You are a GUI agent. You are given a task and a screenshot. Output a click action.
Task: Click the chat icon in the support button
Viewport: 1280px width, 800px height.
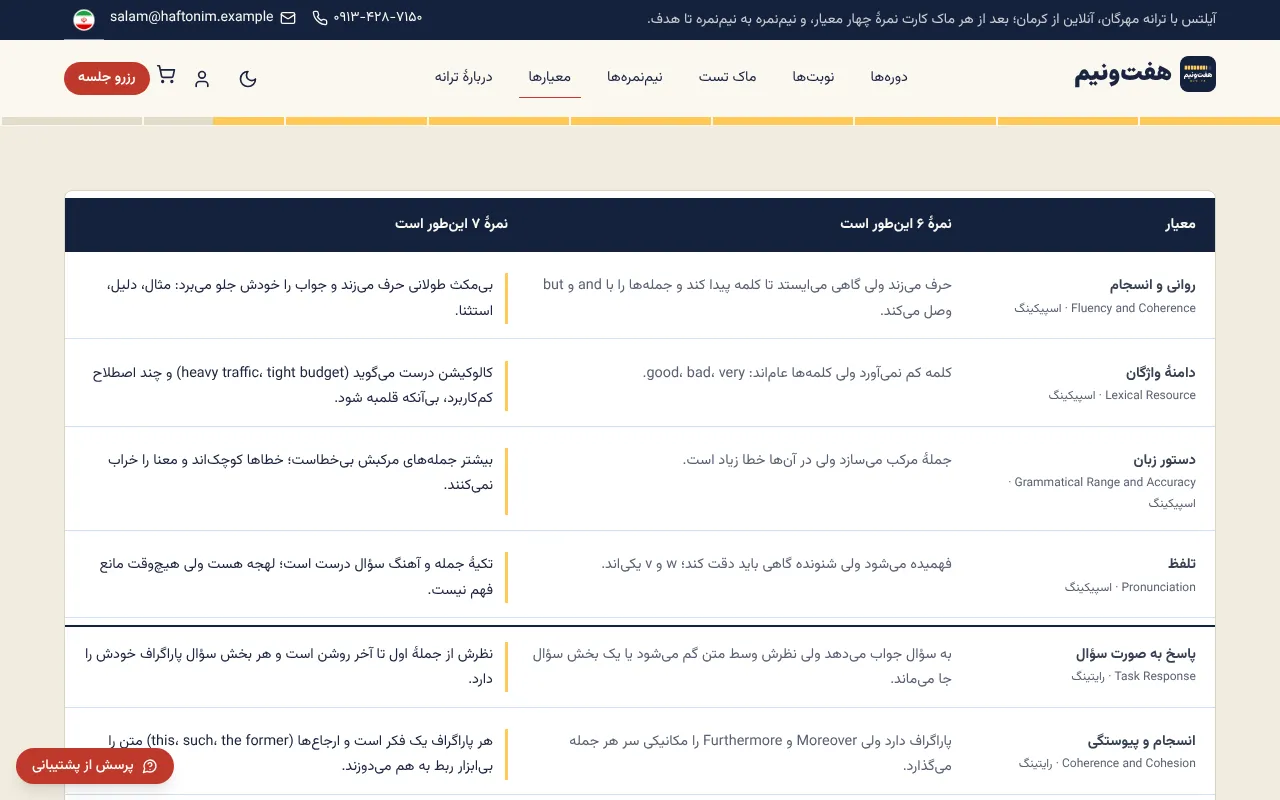(x=150, y=767)
